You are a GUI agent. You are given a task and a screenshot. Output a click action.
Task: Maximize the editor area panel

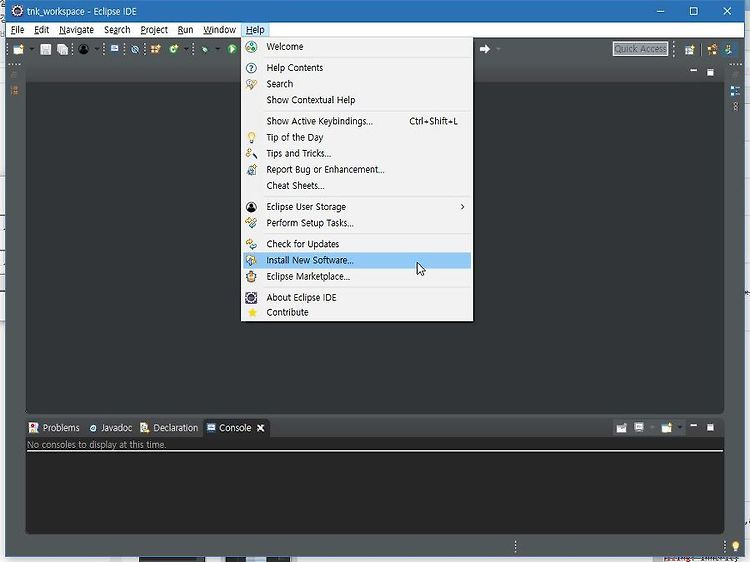[710, 72]
